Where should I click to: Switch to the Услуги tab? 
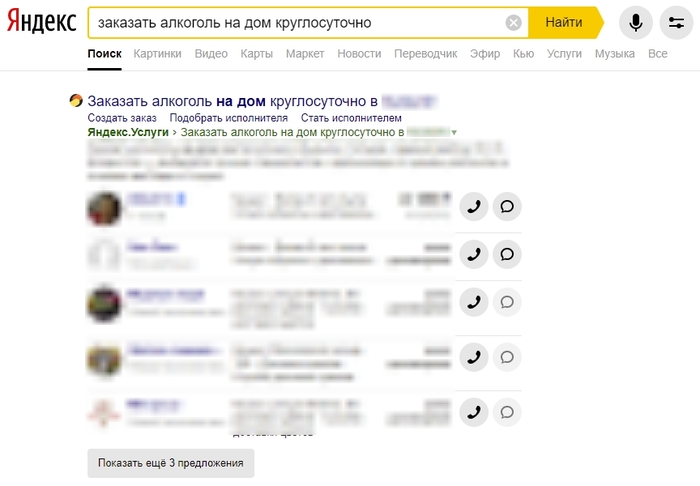[x=564, y=54]
